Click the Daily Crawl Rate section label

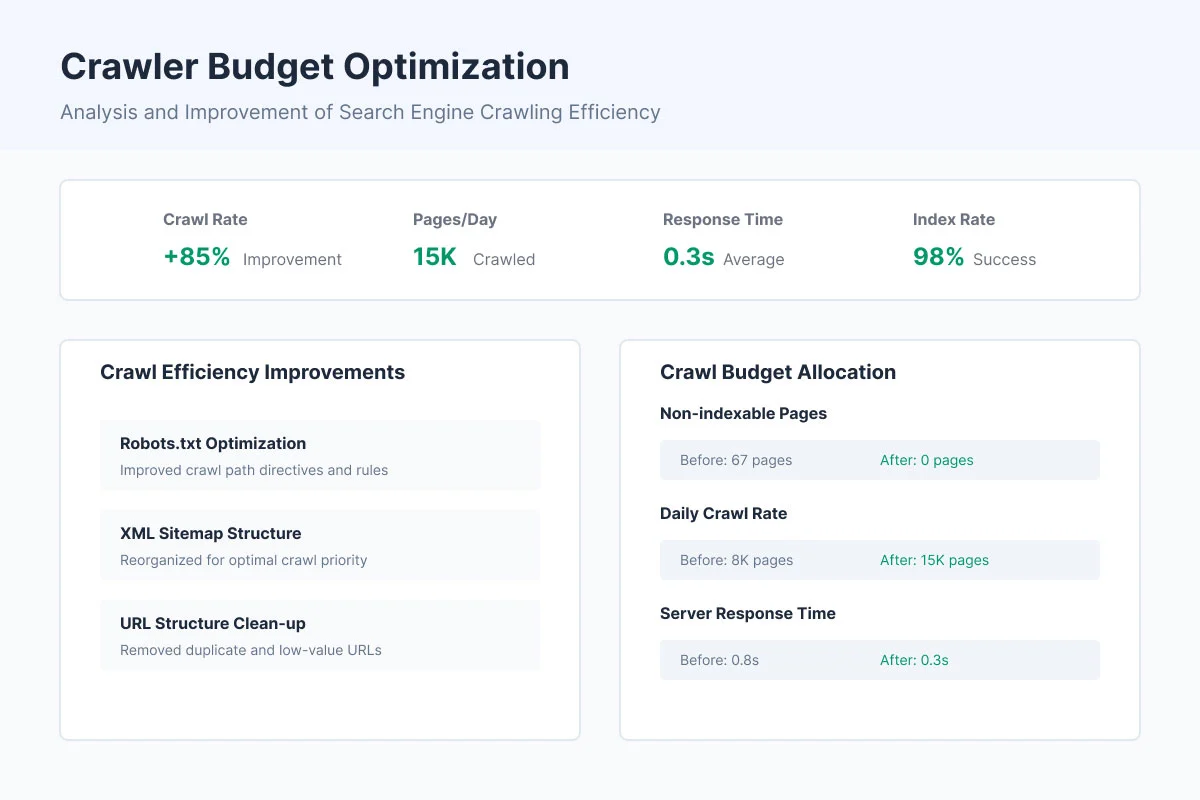point(724,513)
